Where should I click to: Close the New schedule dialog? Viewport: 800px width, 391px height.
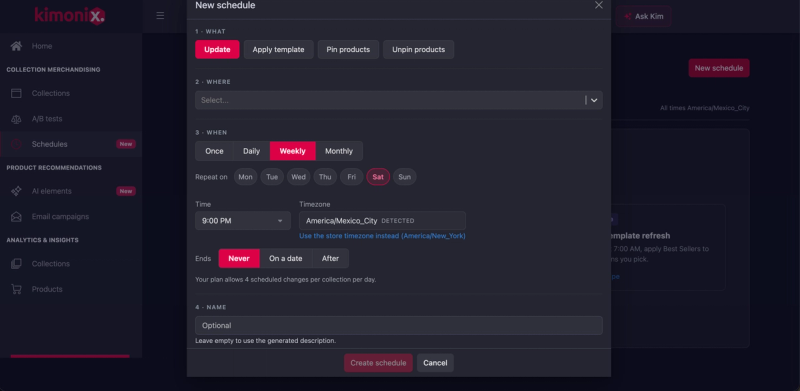pyautogui.click(x=598, y=5)
